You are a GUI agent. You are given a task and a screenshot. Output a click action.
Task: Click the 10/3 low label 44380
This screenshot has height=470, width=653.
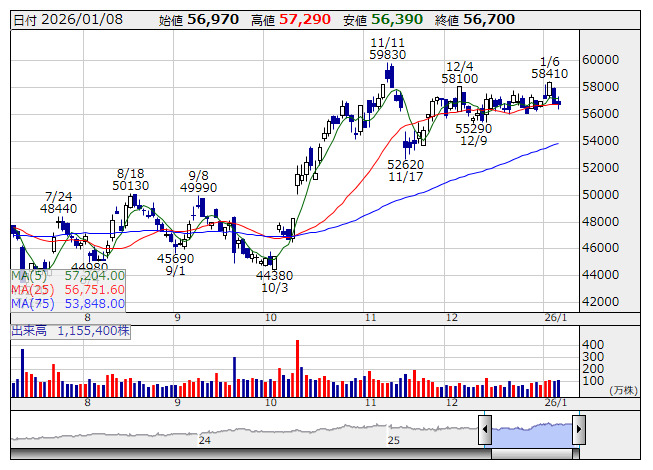274,276
